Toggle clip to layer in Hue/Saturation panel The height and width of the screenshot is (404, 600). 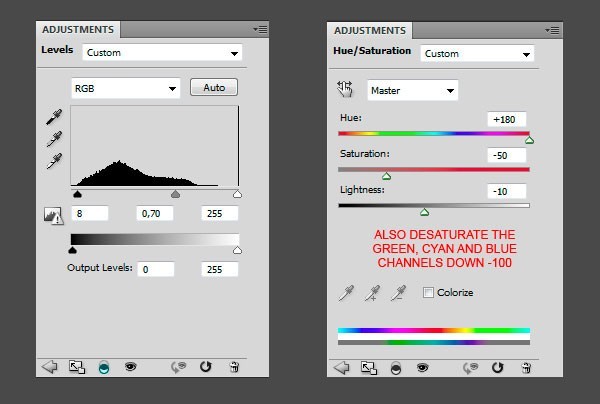[396, 368]
